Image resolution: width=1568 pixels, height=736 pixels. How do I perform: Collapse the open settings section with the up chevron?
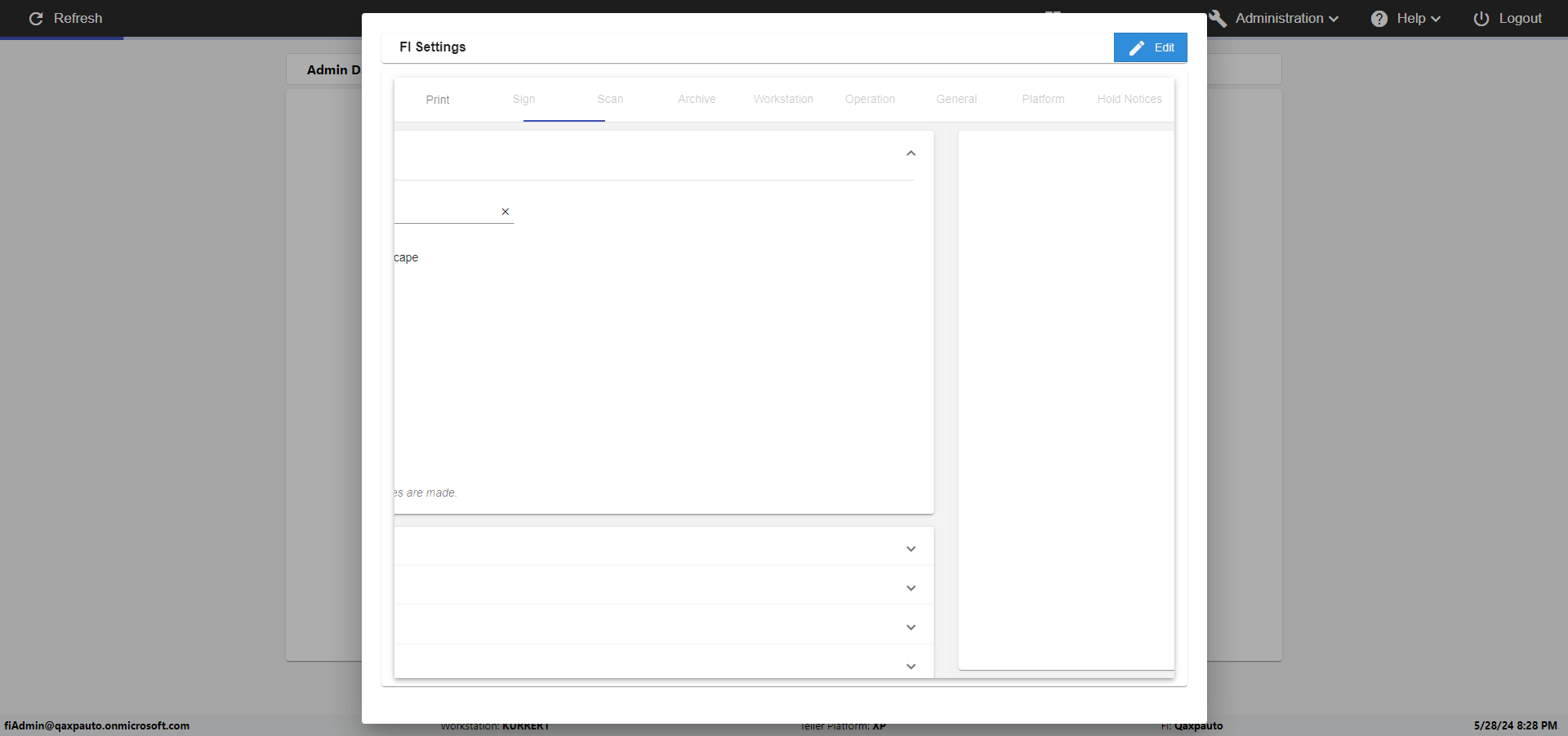pos(911,154)
